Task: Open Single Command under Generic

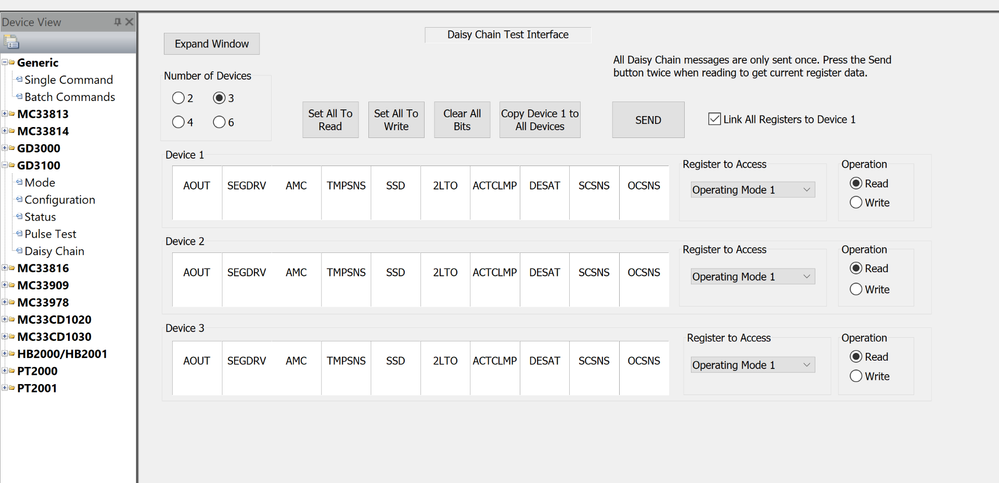Action: 68,80
